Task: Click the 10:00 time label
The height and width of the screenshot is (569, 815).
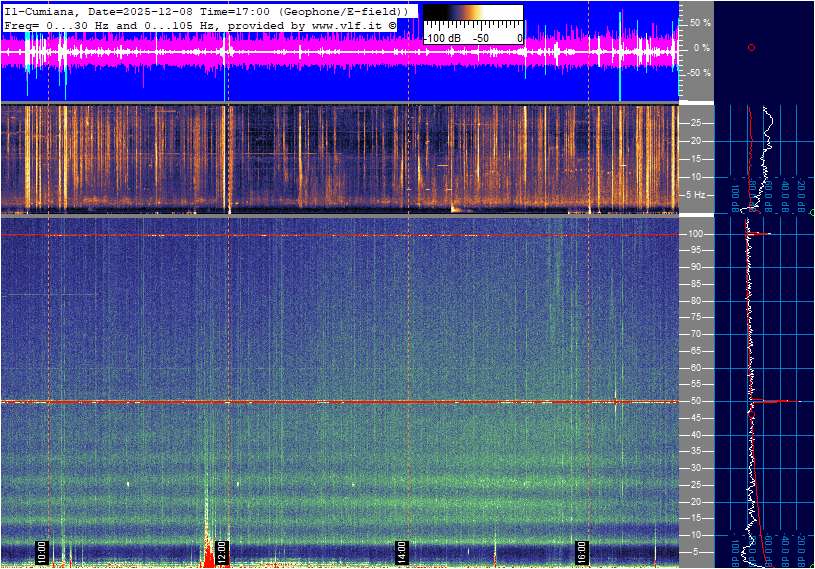Action: (x=41, y=552)
